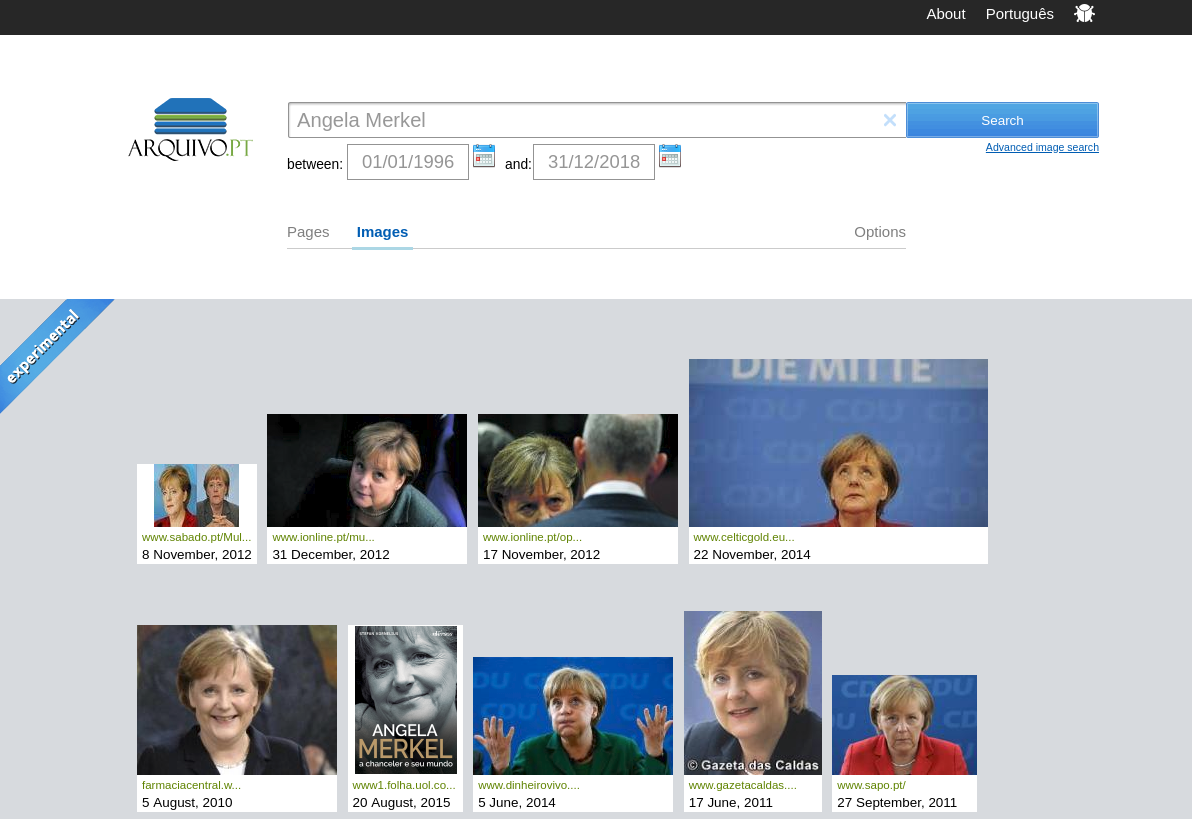Click the bug report icon
This screenshot has width=1192, height=819.
(1084, 14)
